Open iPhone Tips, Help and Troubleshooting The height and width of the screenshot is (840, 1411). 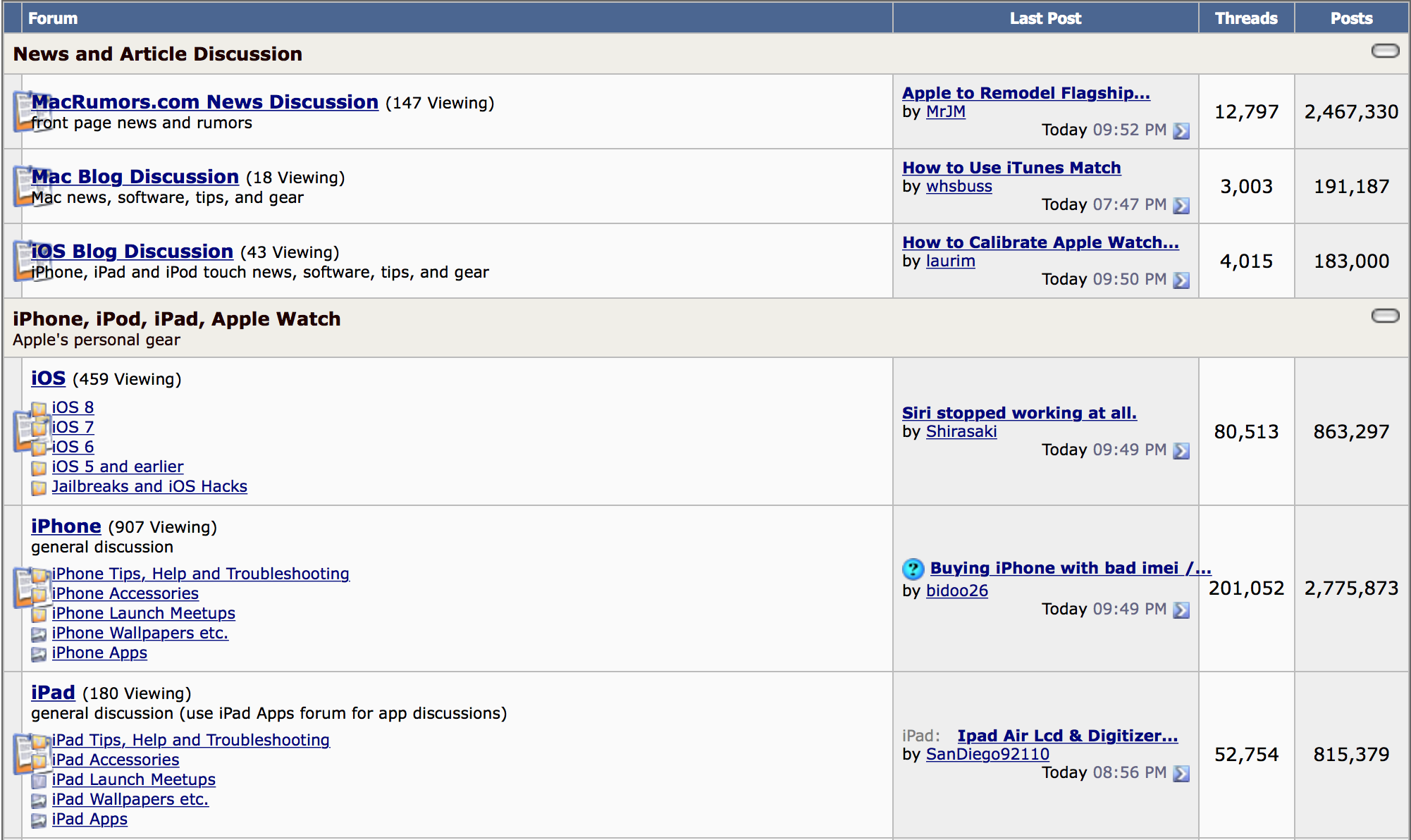(201, 574)
